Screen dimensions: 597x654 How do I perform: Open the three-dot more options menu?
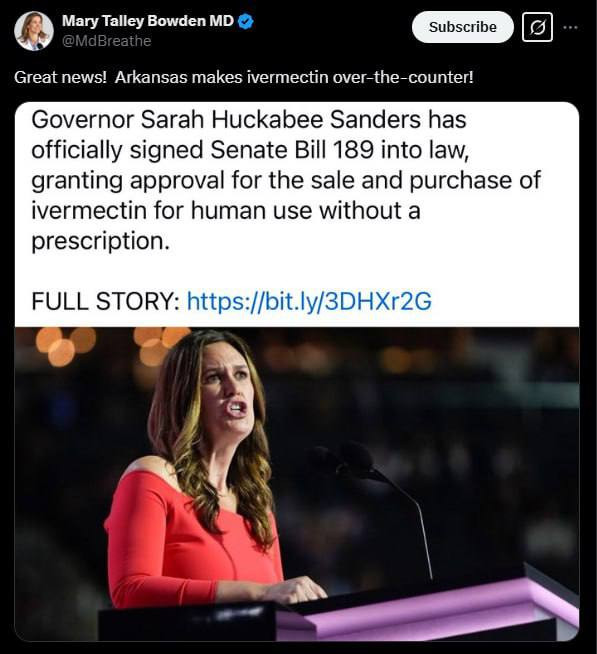point(570,28)
